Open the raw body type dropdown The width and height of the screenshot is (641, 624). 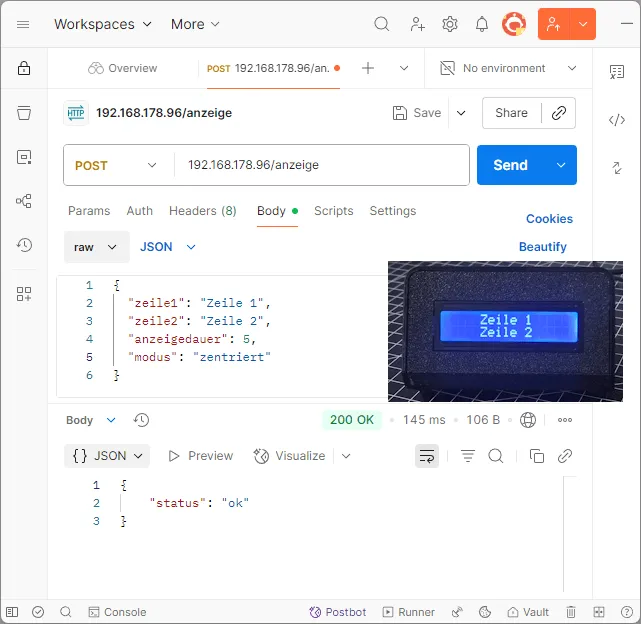96,247
